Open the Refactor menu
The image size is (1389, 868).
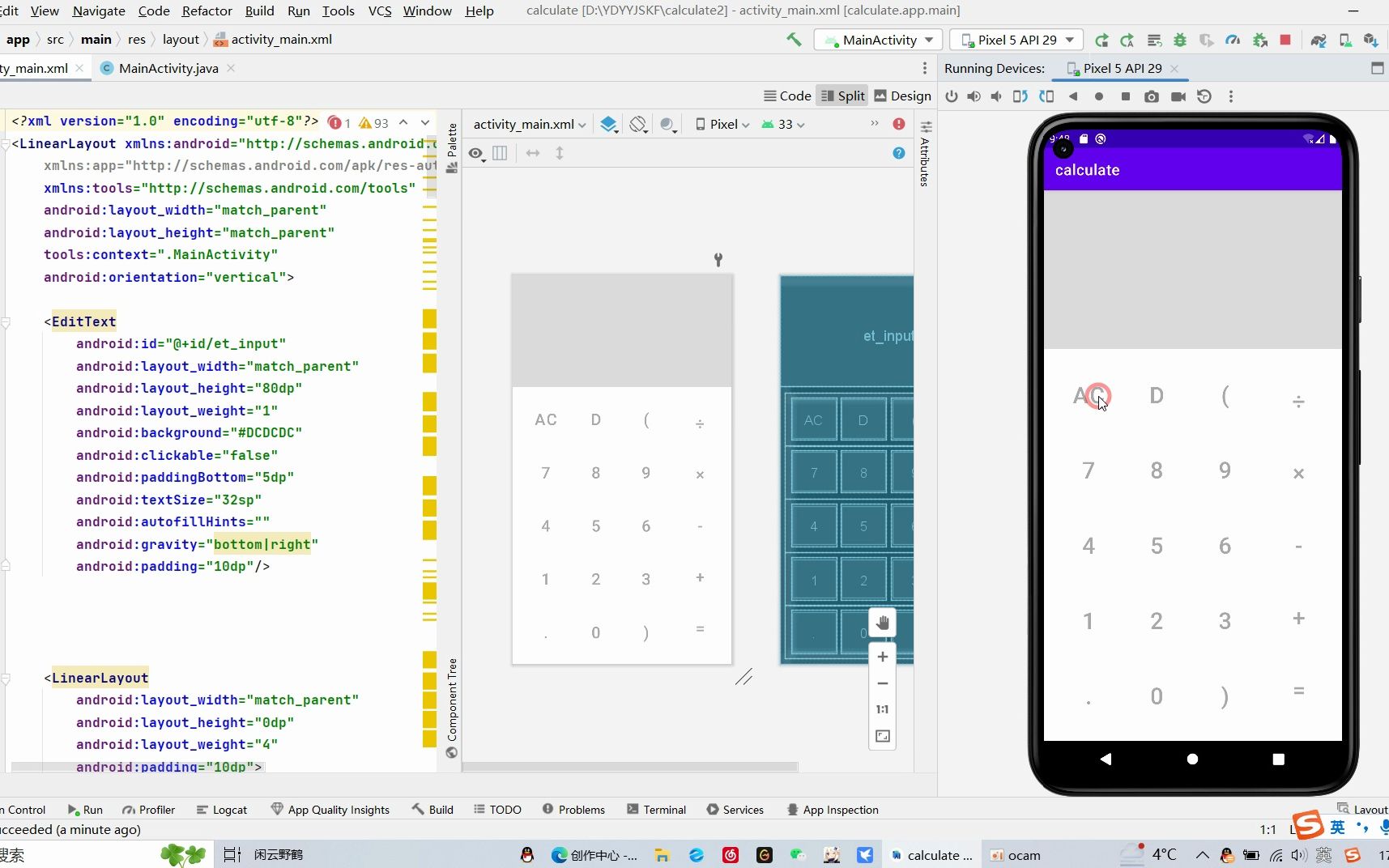(x=207, y=11)
